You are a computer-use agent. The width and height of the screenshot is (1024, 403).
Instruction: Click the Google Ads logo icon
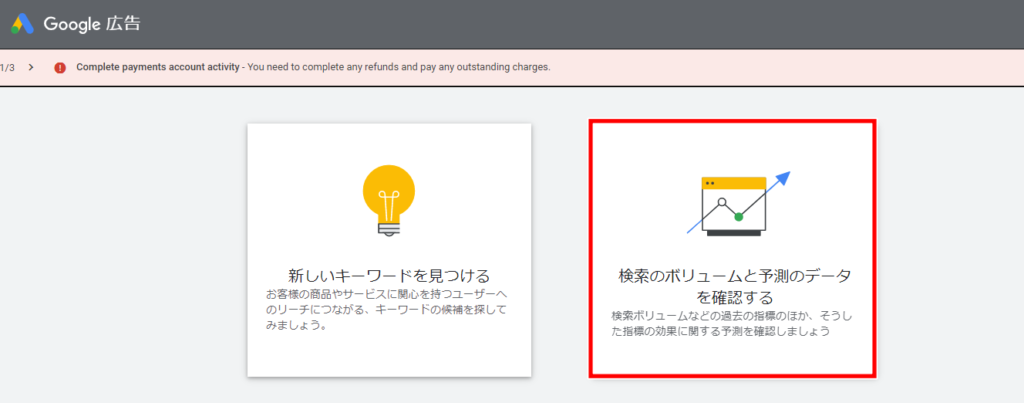pos(22,24)
